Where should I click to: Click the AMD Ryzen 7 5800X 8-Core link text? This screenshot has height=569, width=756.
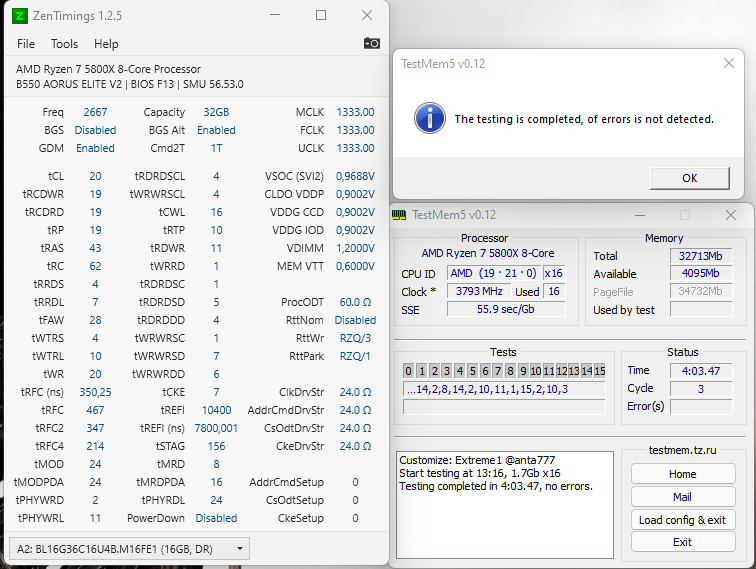487,253
